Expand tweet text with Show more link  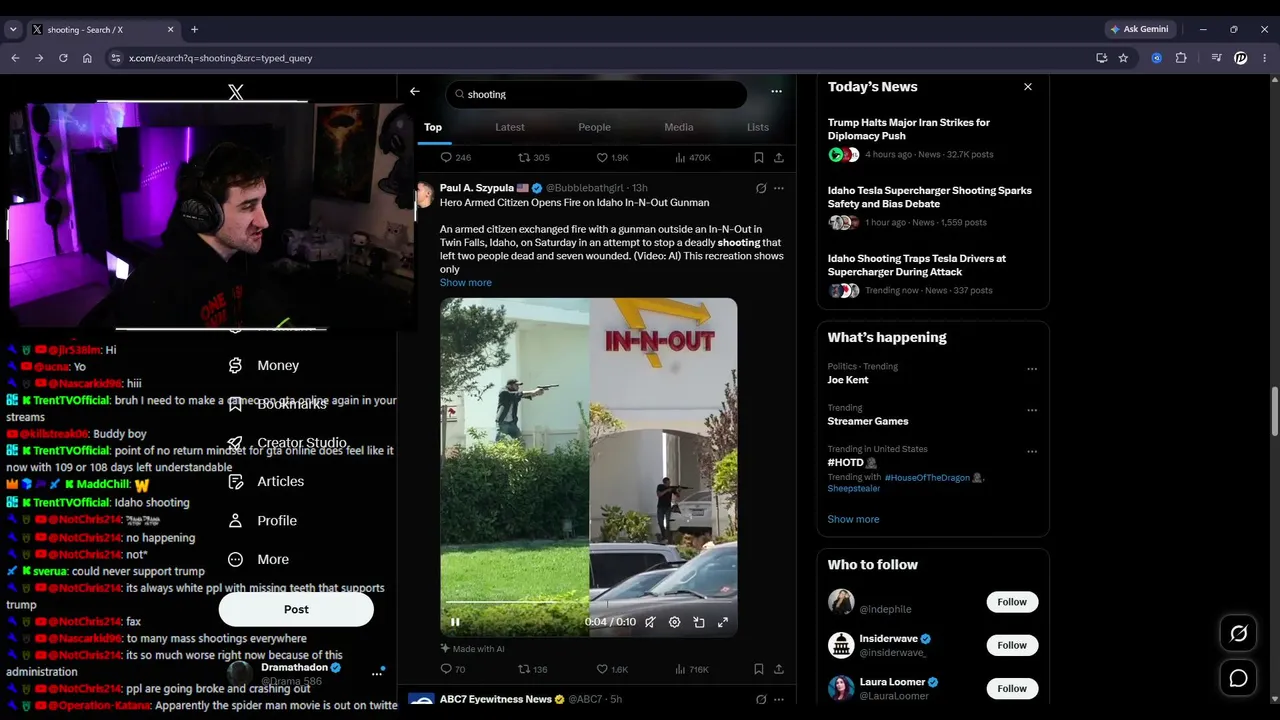coord(466,283)
